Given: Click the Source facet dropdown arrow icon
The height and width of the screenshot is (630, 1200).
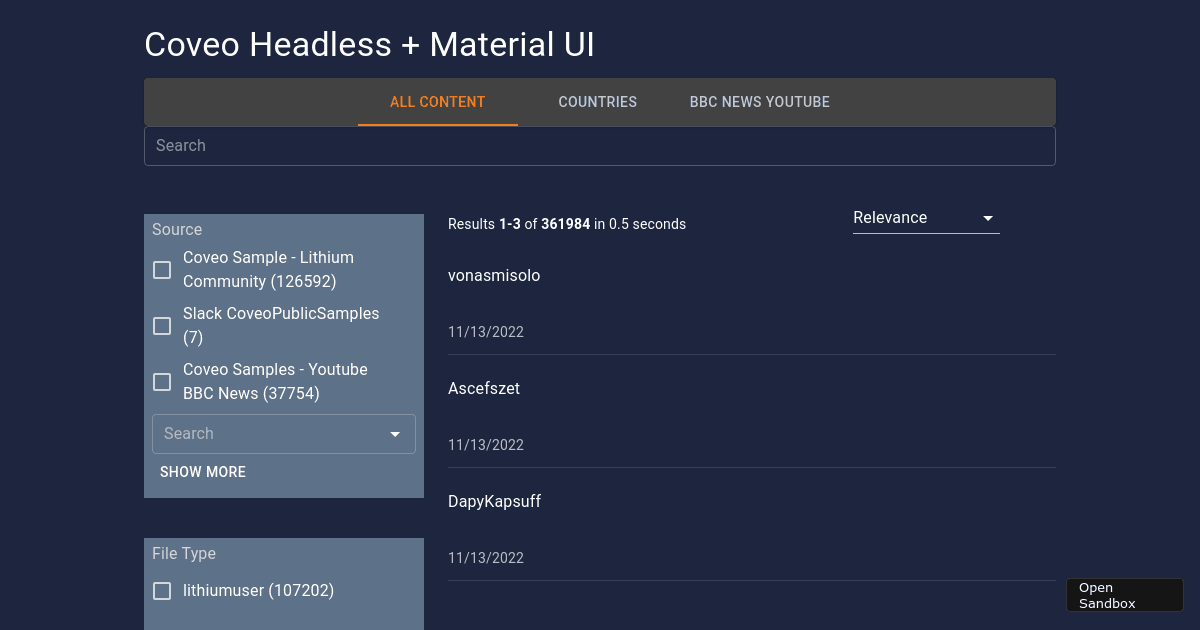Looking at the screenshot, I should click(394, 433).
